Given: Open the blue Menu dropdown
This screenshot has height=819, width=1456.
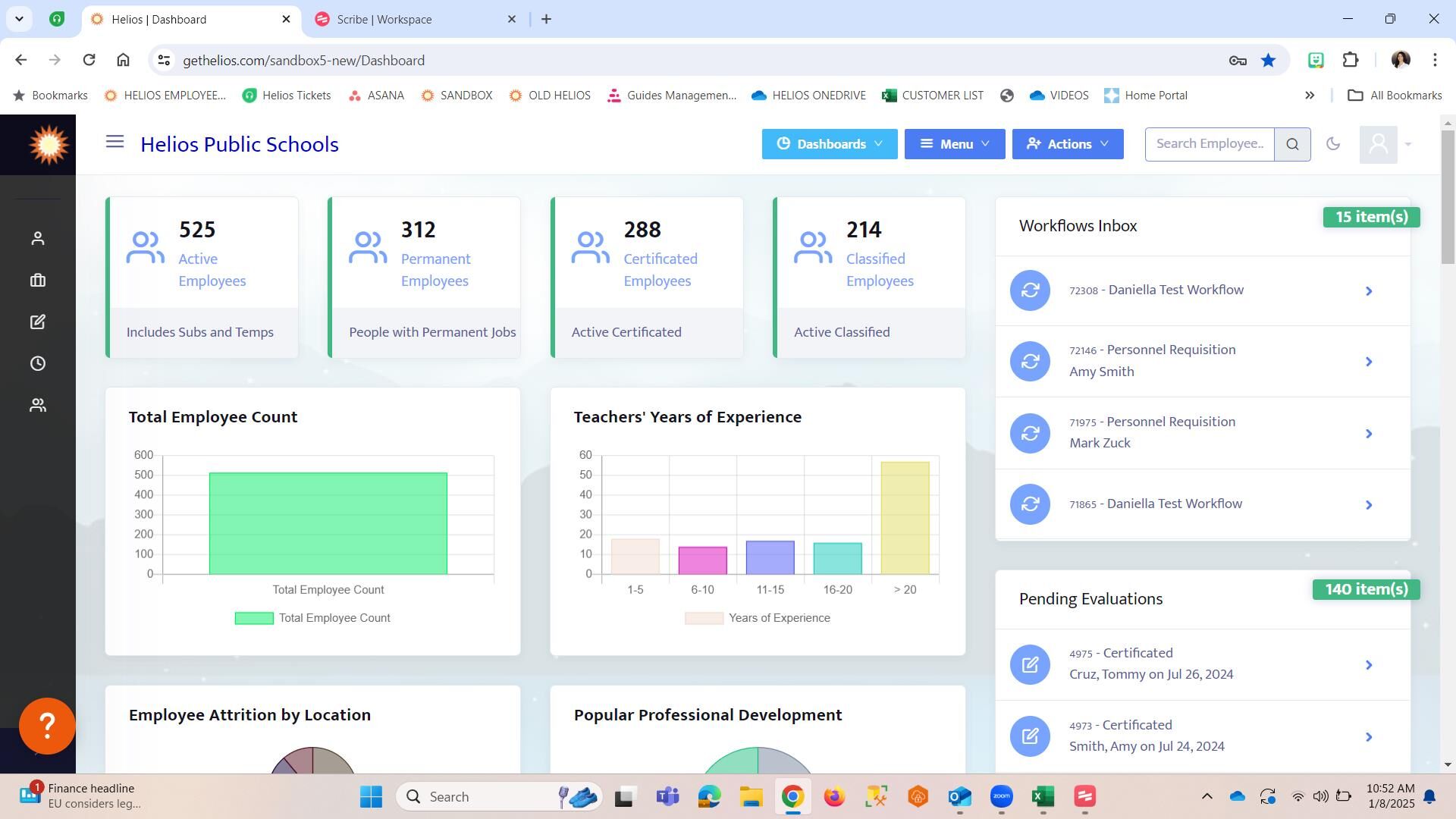Looking at the screenshot, I should pos(954,144).
